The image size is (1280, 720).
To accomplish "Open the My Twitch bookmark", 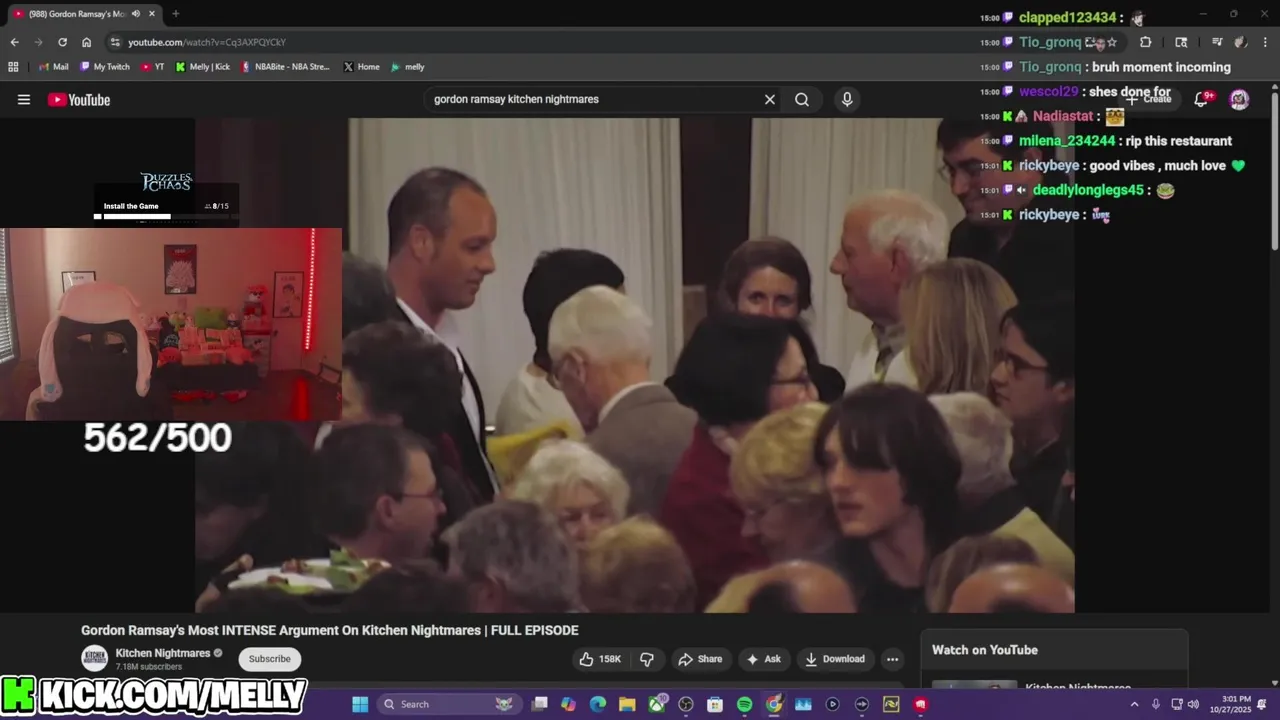I will [105, 67].
